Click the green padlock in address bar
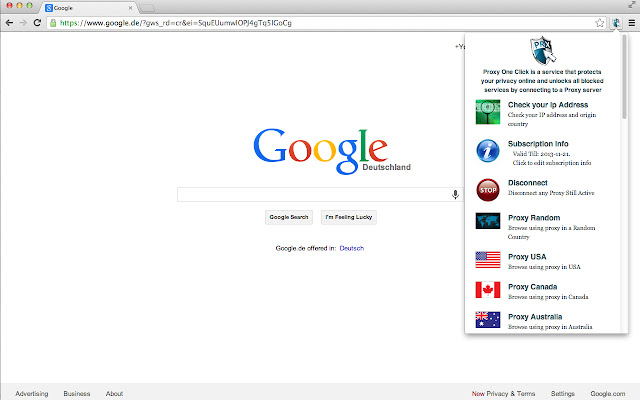Viewport: 640px width, 400px height. [53, 23]
